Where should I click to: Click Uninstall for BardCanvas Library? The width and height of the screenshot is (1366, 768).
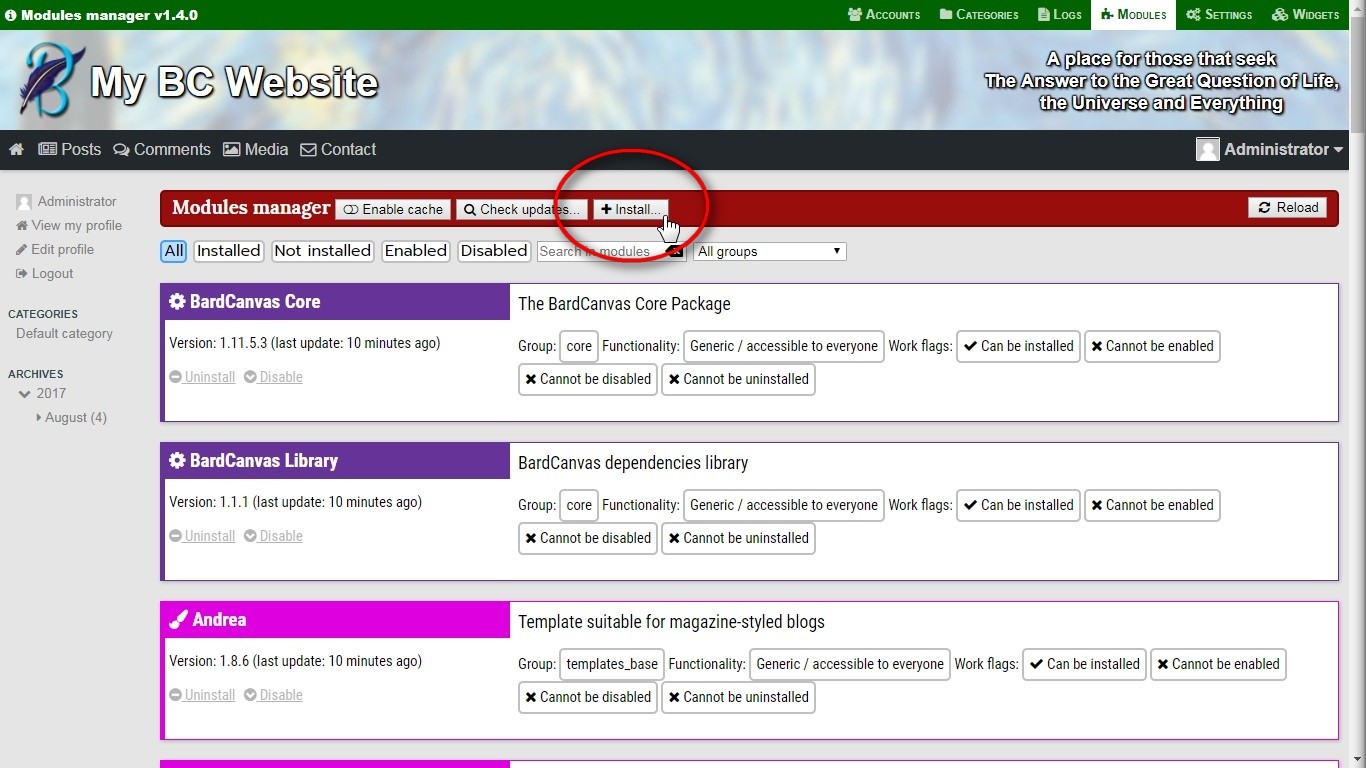point(202,536)
